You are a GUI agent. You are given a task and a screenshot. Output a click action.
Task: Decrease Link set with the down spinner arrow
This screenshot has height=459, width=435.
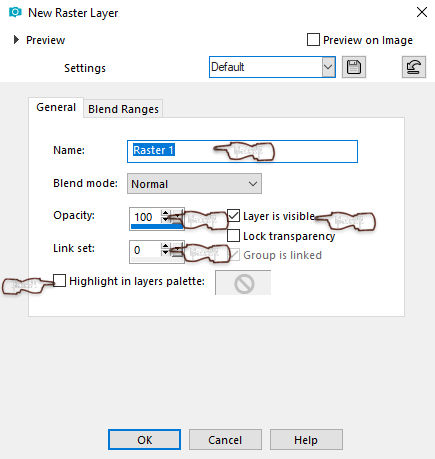(x=165, y=253)
